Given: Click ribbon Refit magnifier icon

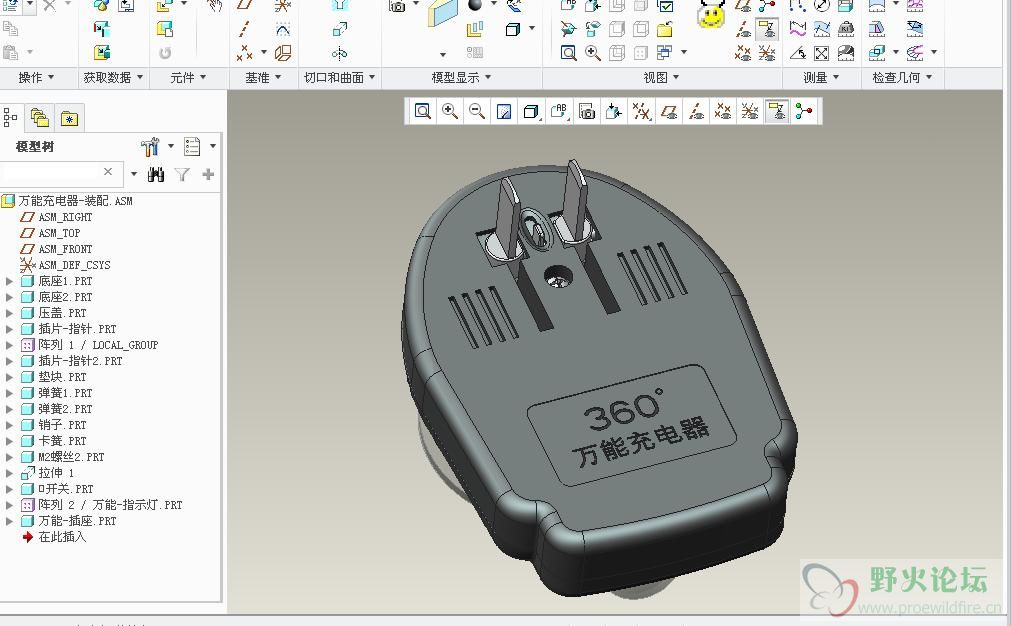Looking at the screenshot, I should coord(568,53).
